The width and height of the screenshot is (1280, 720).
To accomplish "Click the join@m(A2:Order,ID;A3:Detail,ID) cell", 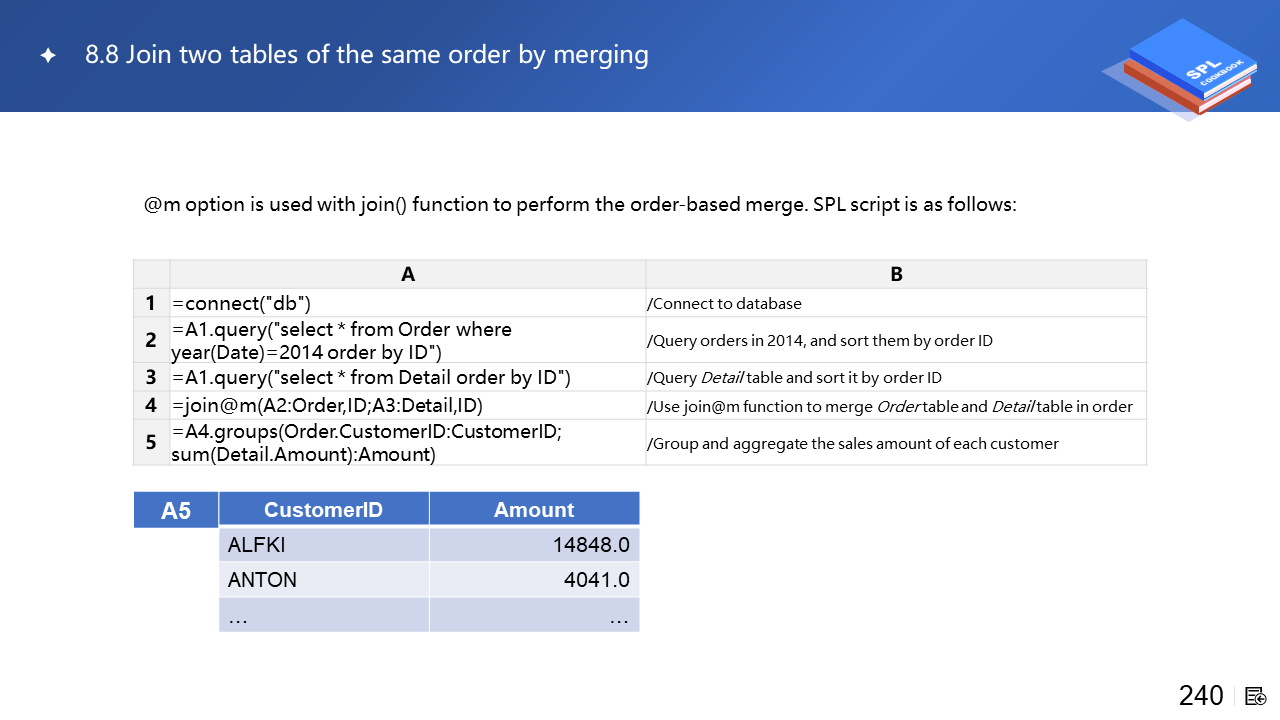I will pos(408,406).
